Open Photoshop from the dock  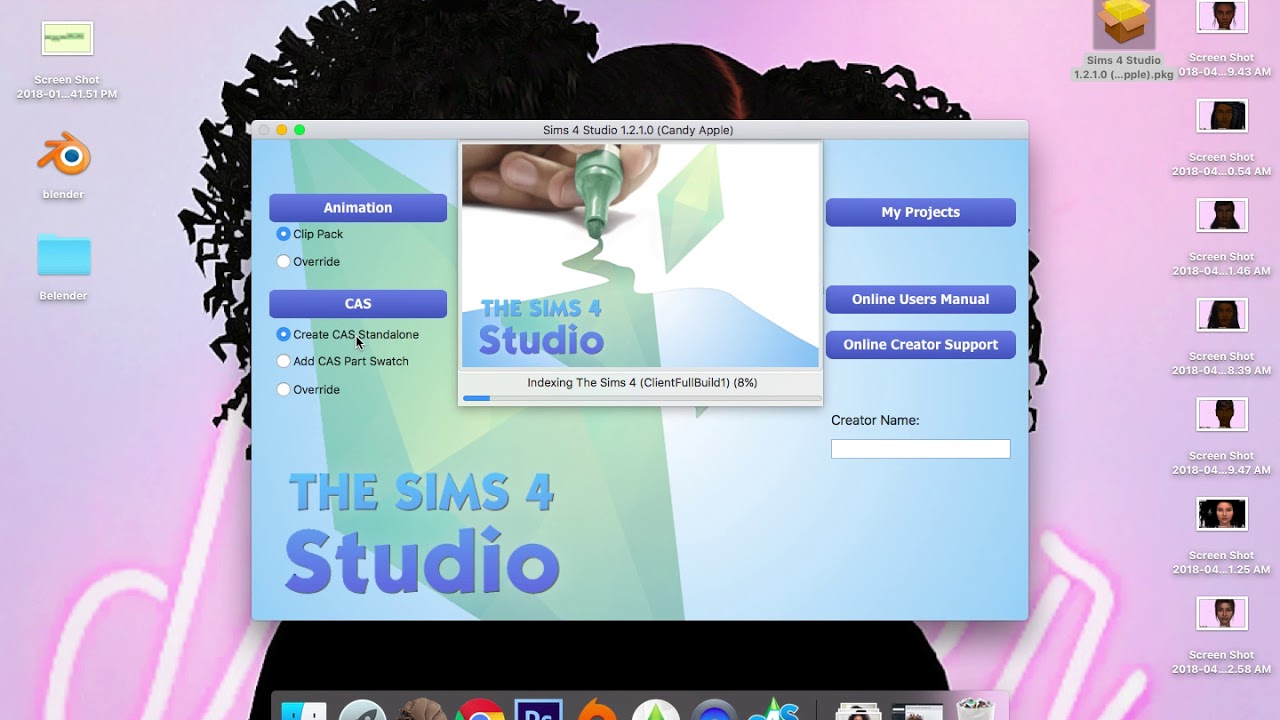[x=539, y=710]
